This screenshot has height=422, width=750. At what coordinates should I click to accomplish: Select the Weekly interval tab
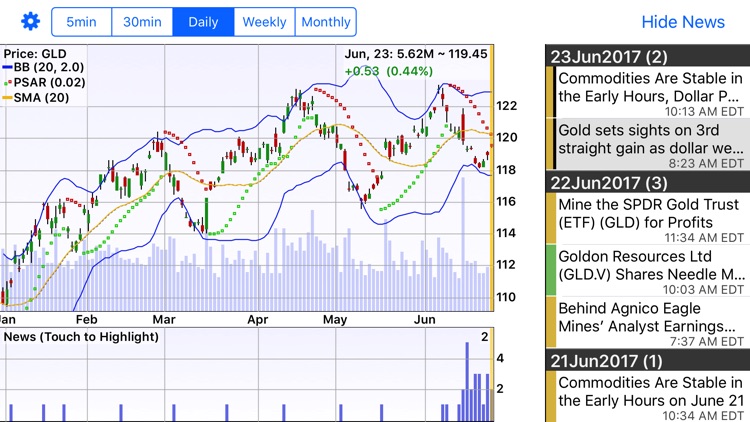pyautogui.click(x=265, y=22)
